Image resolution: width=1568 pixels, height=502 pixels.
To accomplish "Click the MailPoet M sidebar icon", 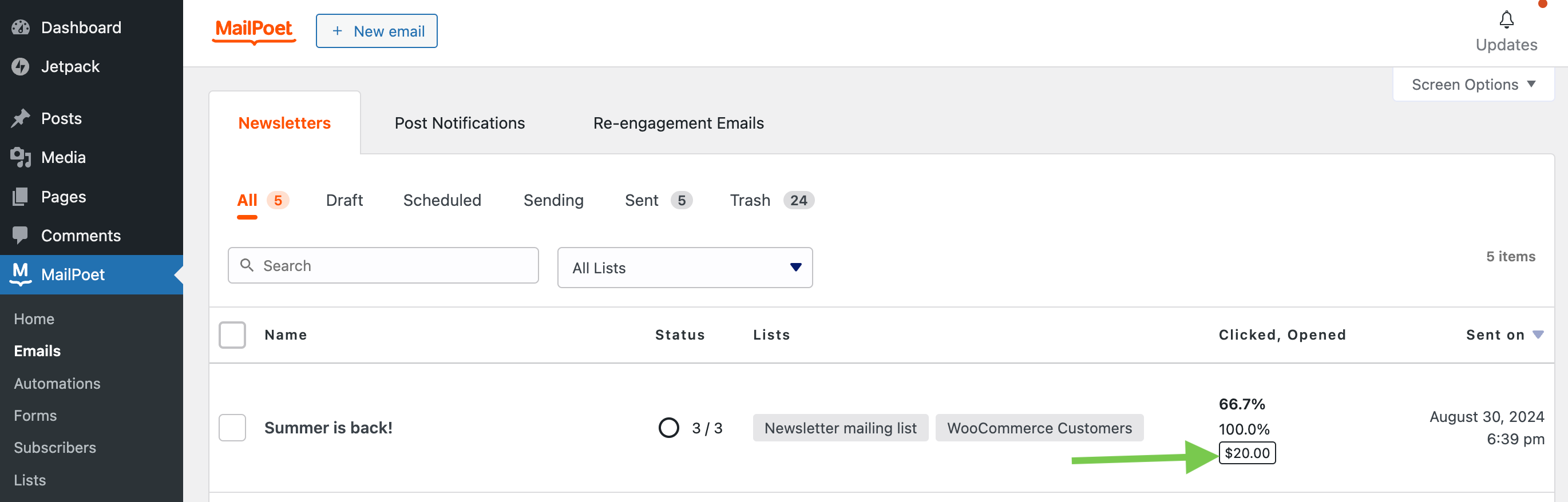I will tap(21, 274).
